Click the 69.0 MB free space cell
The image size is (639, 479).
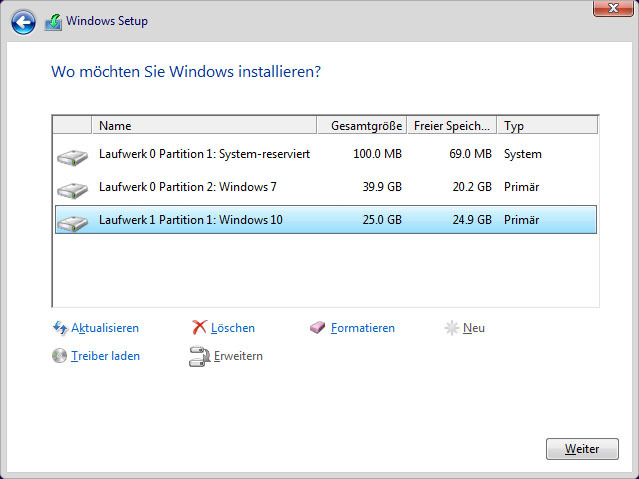pyautogui.click(x=470, y=154)
